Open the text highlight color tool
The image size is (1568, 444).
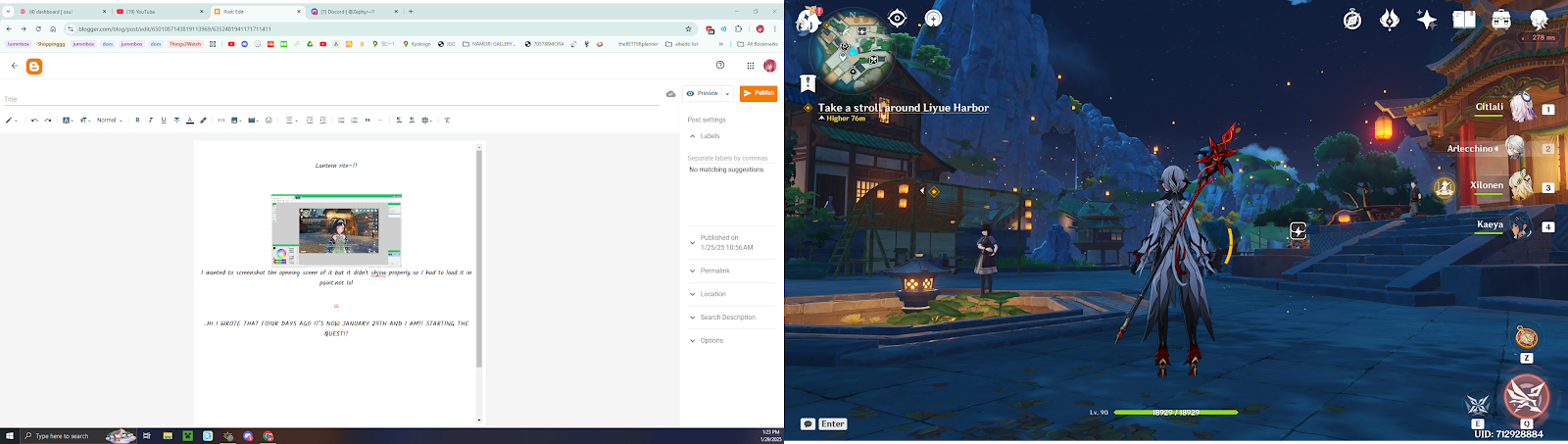pos(203,121)
